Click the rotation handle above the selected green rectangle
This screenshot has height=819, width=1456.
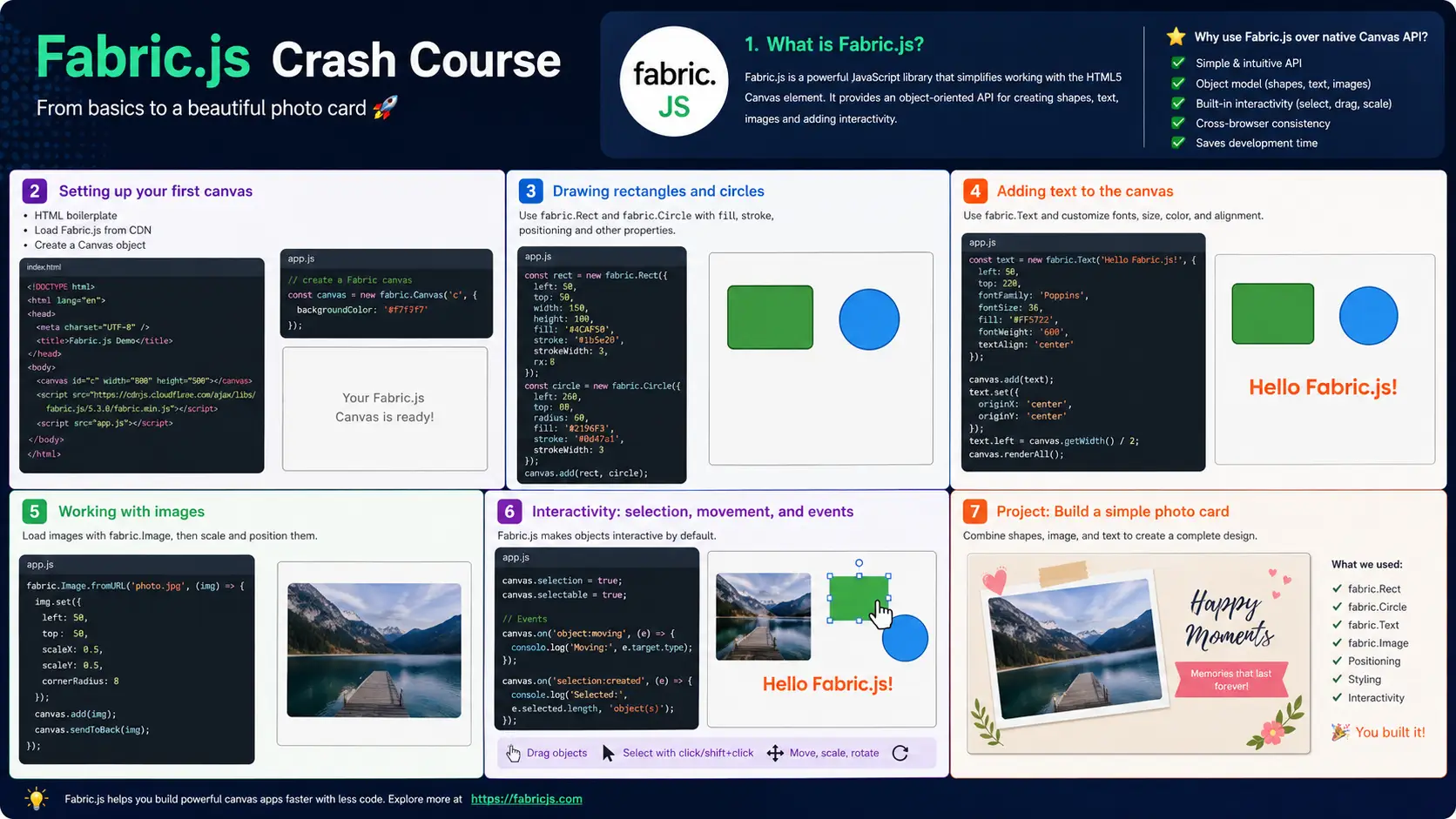pyautogui.click(x=859, y=563)
